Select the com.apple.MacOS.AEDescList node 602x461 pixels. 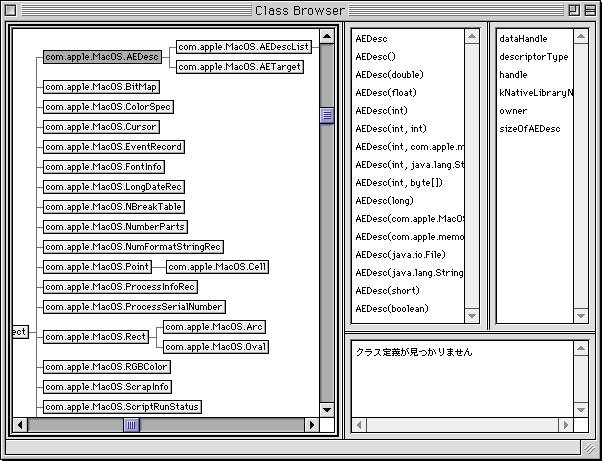click(244, 47)
